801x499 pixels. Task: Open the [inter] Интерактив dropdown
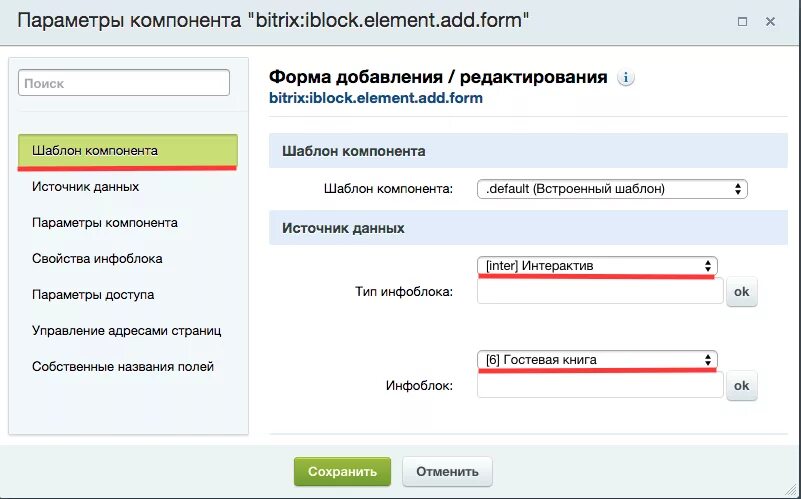597,266
